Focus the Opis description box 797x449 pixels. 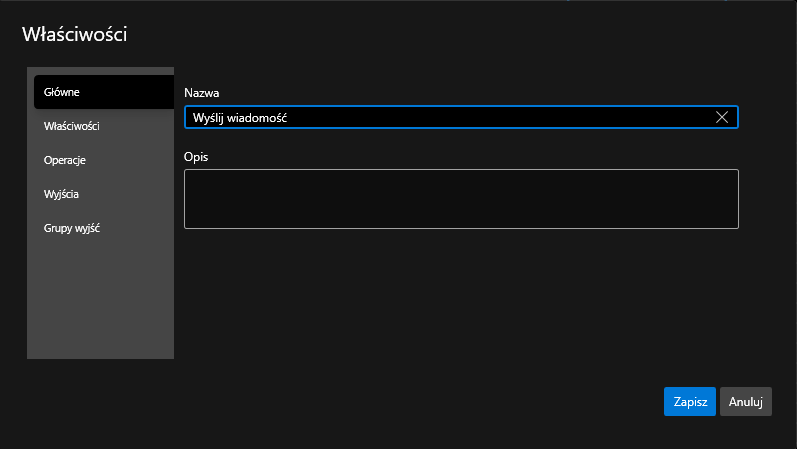click(x=461, y=198)
